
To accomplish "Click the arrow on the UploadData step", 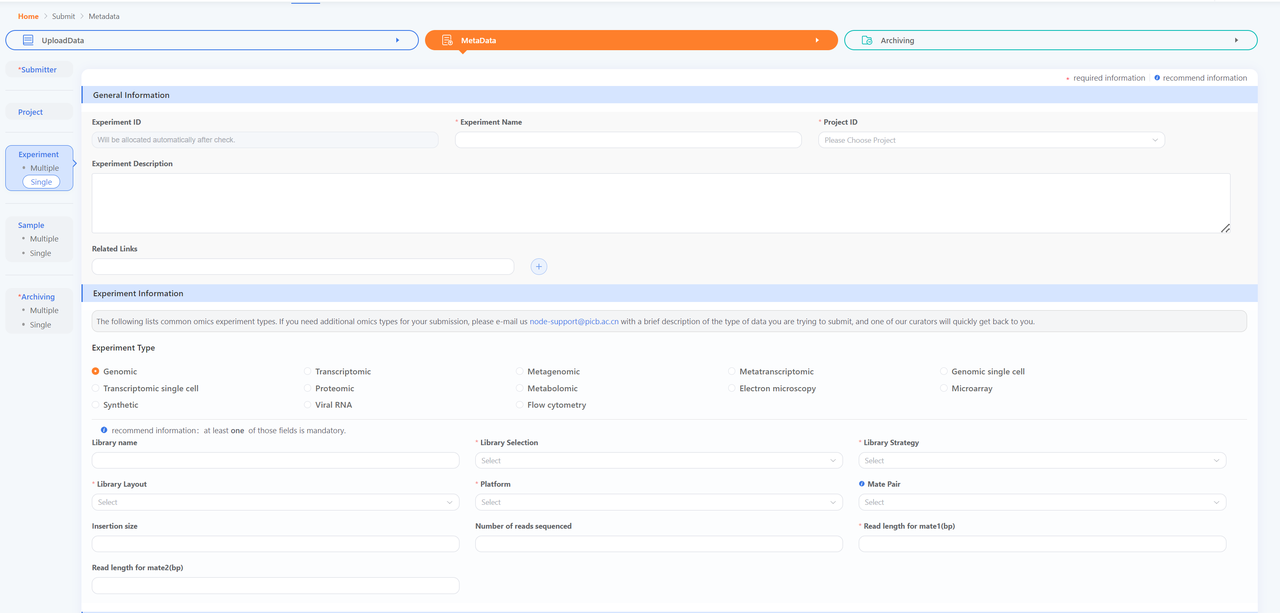I will (x=398, y=40).
